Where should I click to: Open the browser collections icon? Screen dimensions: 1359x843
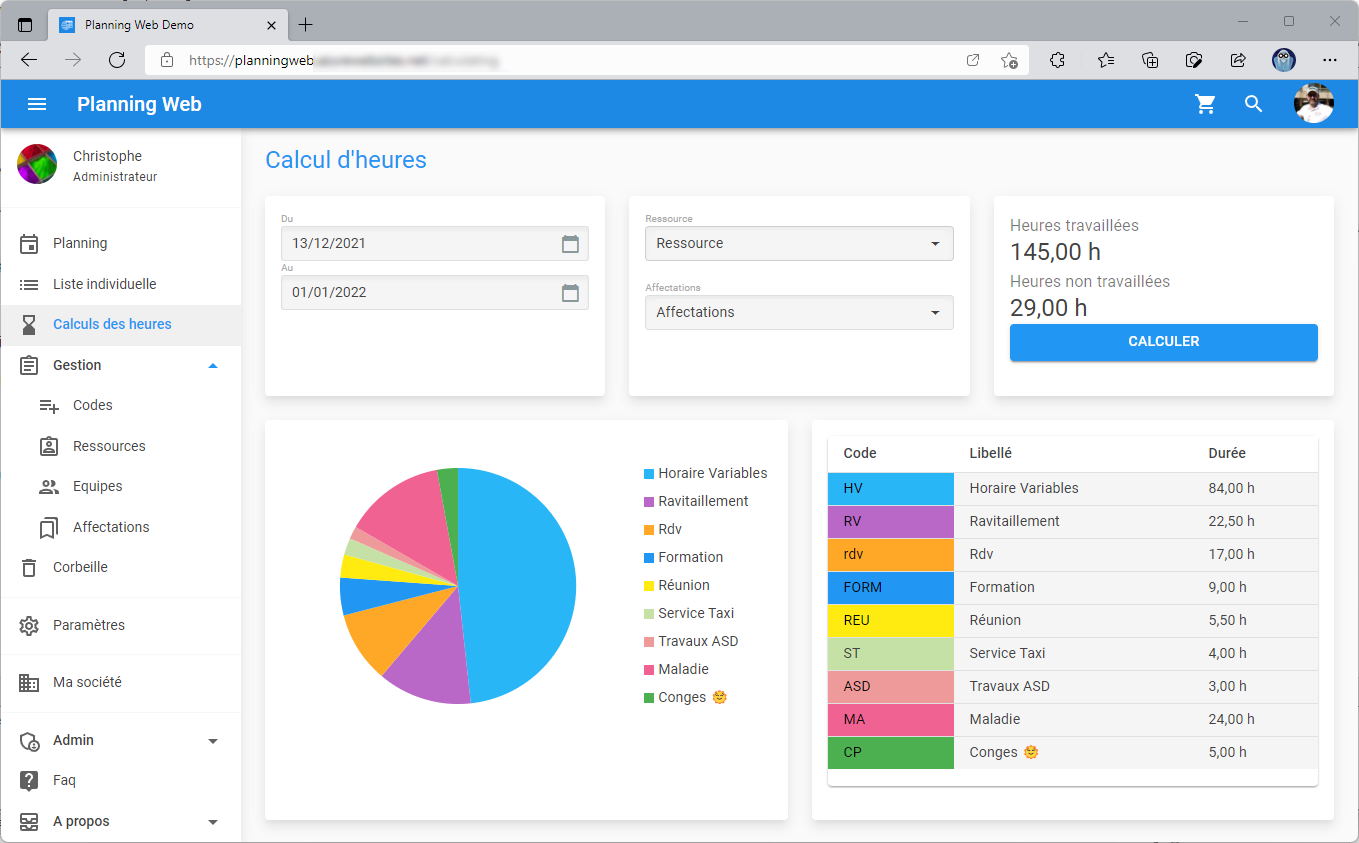[x=1150, y=60]
